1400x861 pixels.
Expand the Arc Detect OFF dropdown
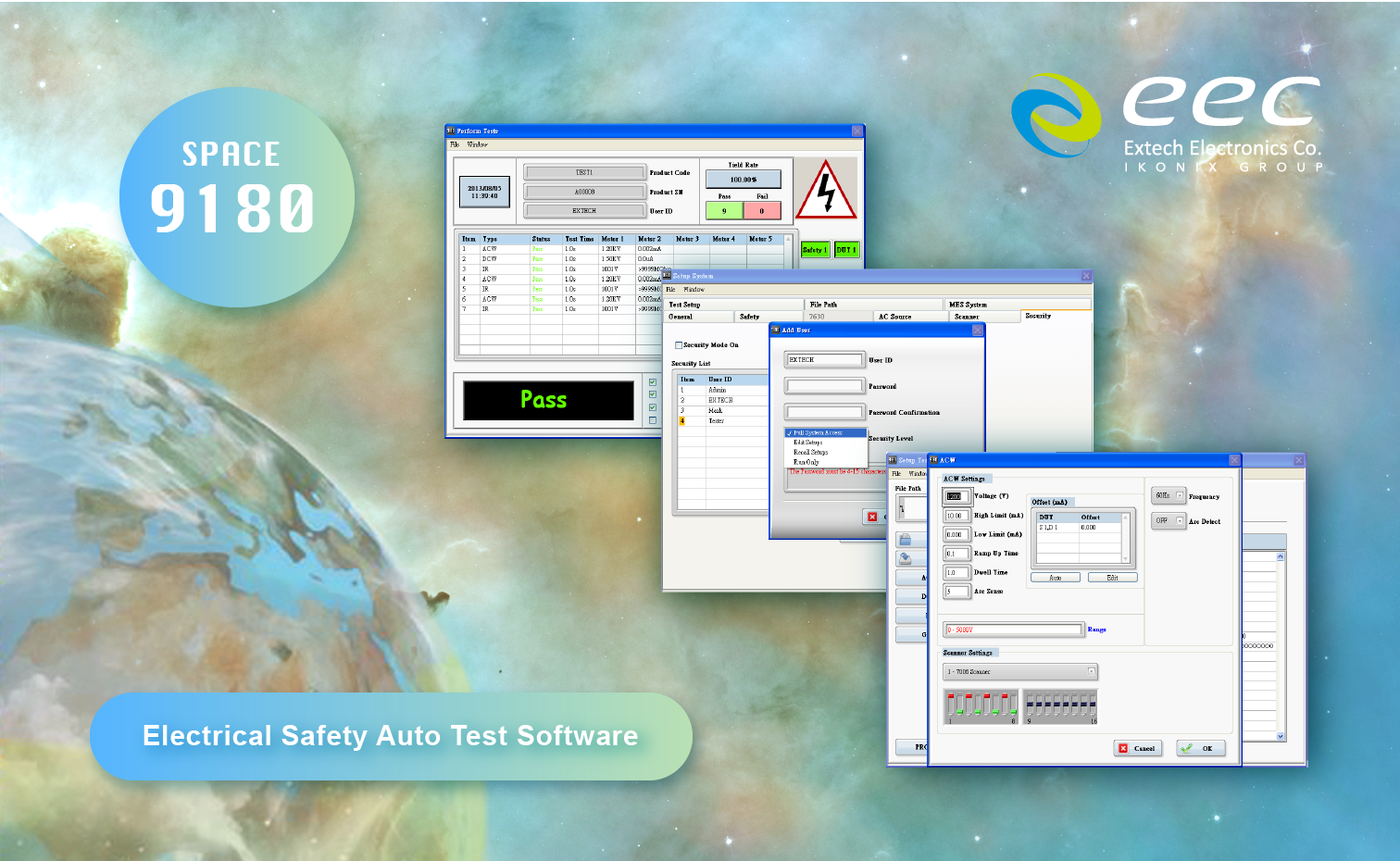click(1169, 521)
